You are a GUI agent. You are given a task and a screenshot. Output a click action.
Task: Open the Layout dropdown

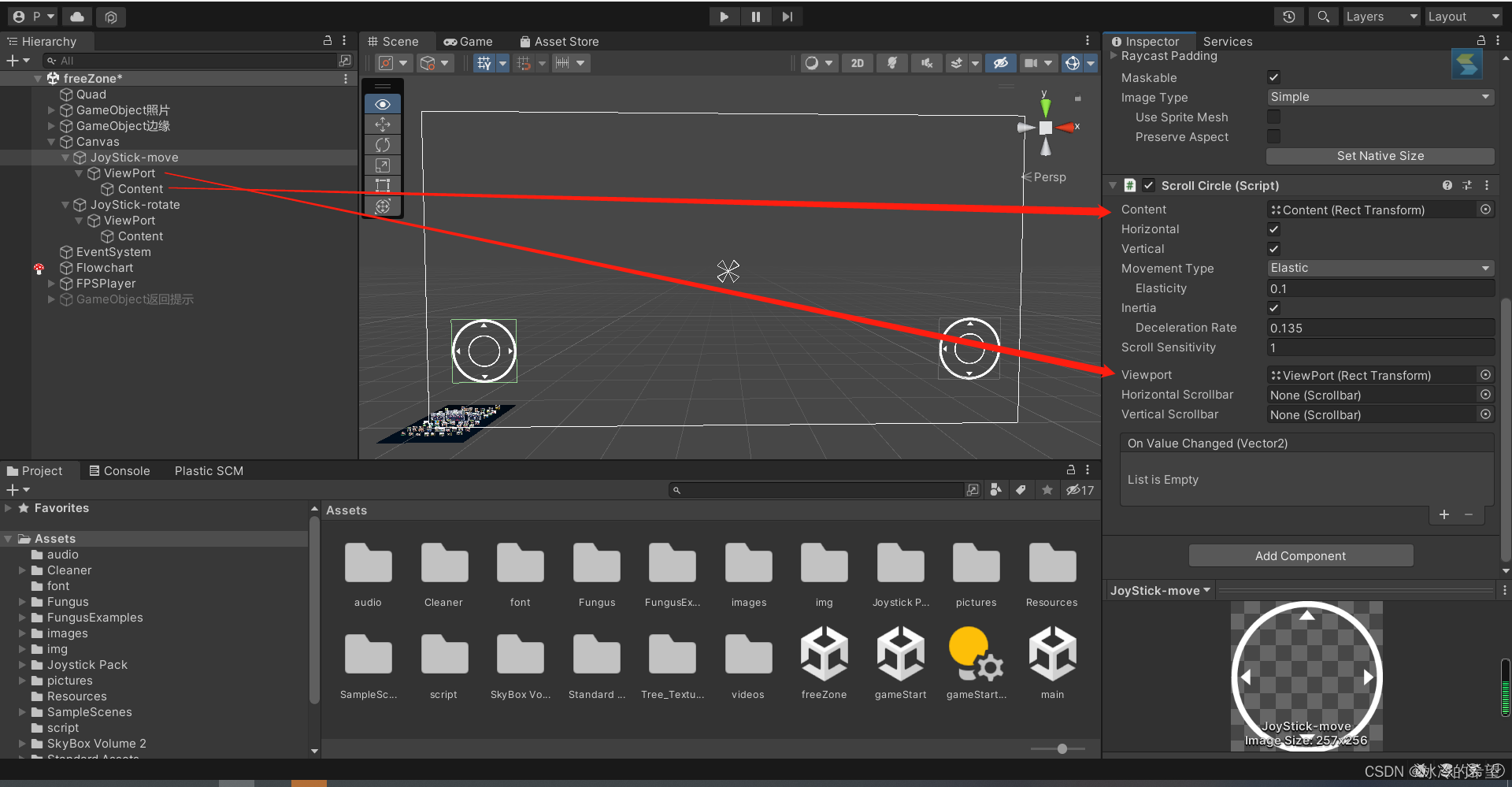[1463, 17]
